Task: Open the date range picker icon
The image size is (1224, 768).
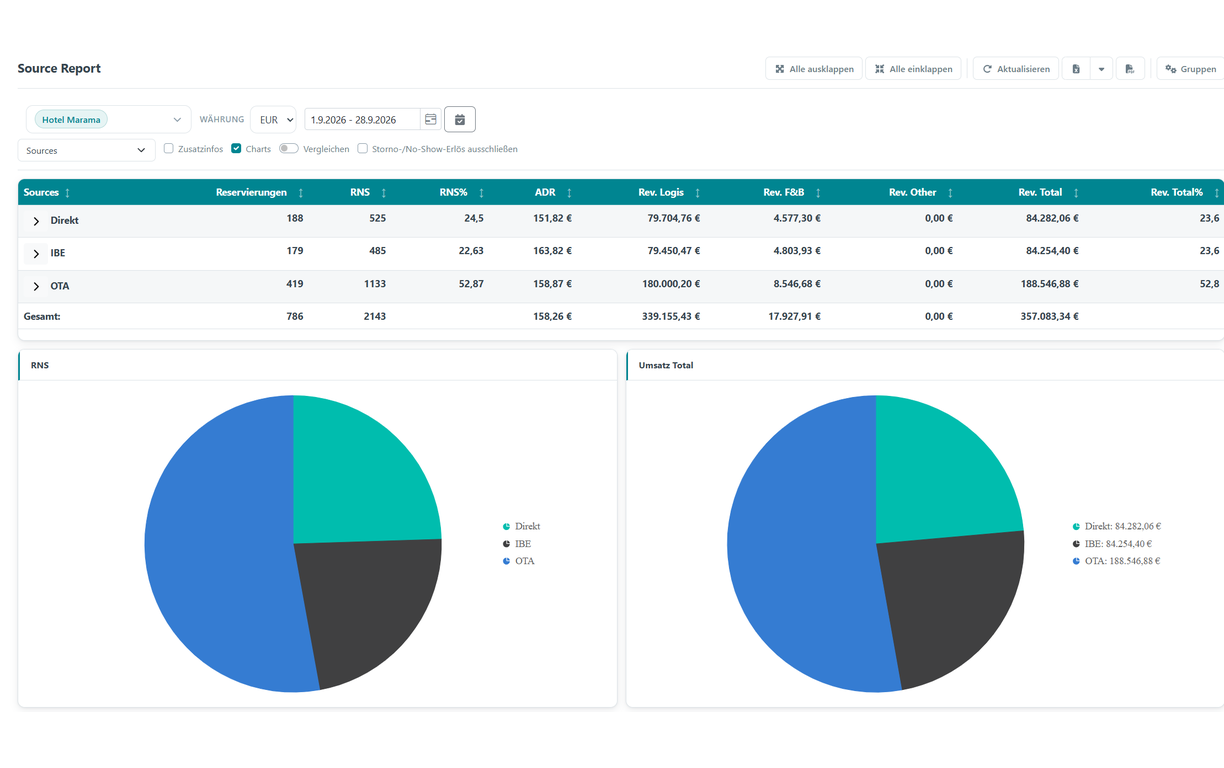Action: click(x=431, y=120)
